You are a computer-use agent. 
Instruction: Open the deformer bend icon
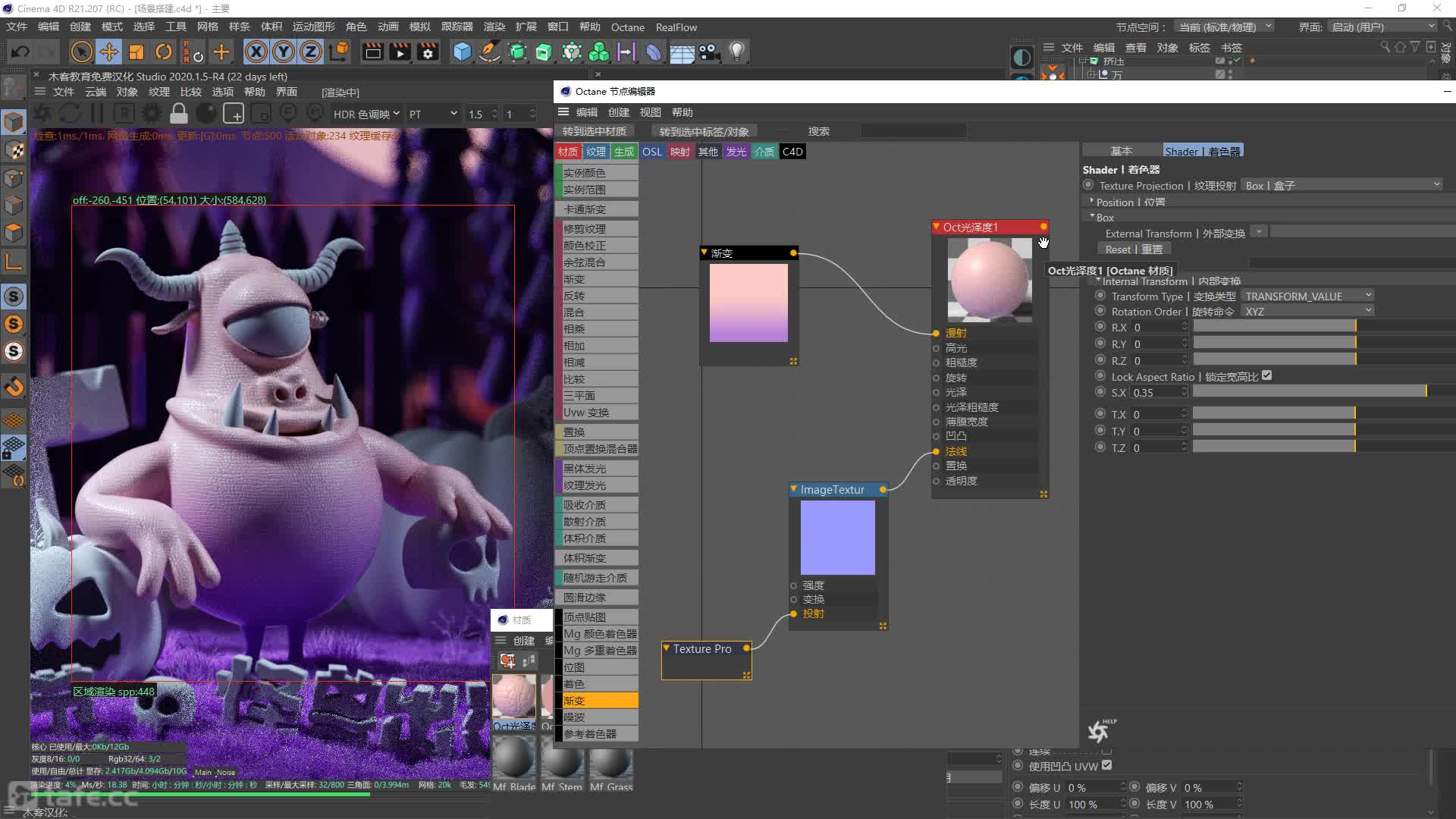coord(654,52)
